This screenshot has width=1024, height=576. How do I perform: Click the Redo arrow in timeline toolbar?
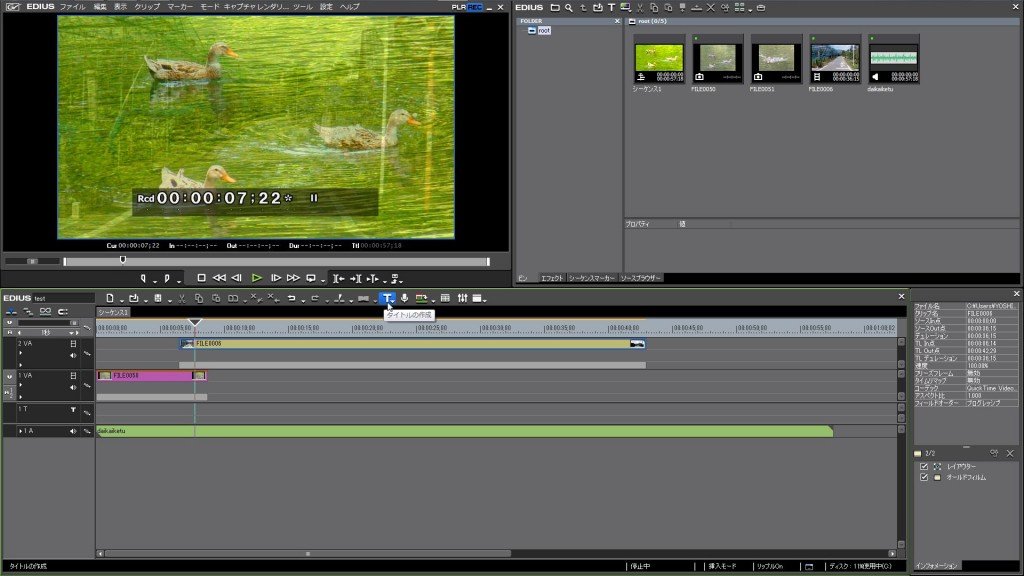(x=315, y=298)
